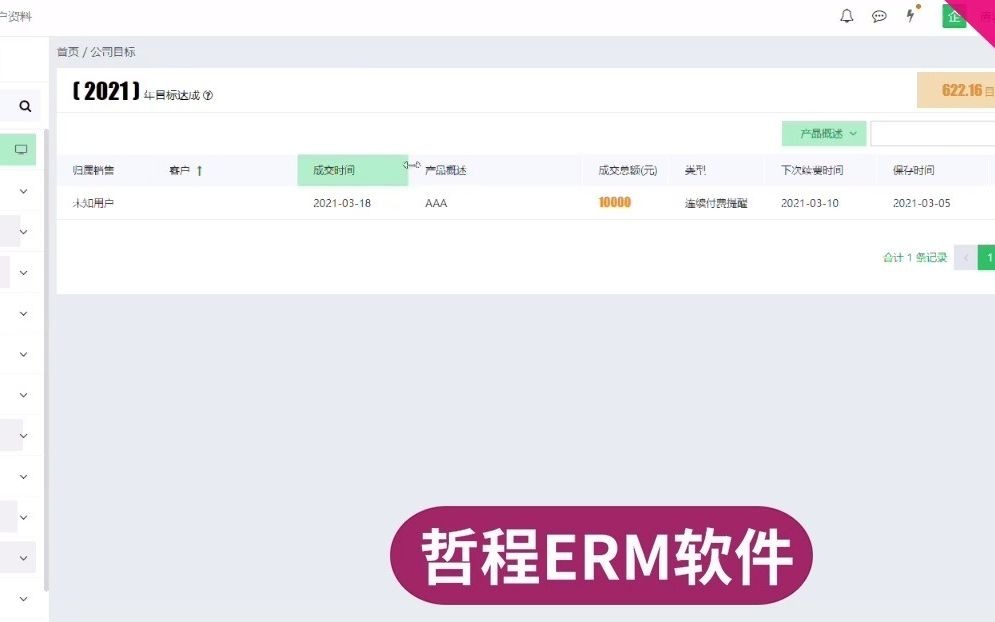Open the green 产品概述 filter dropdown
Image resolution: width=995 pixels, height=622 pixels.
pos(823,133)
